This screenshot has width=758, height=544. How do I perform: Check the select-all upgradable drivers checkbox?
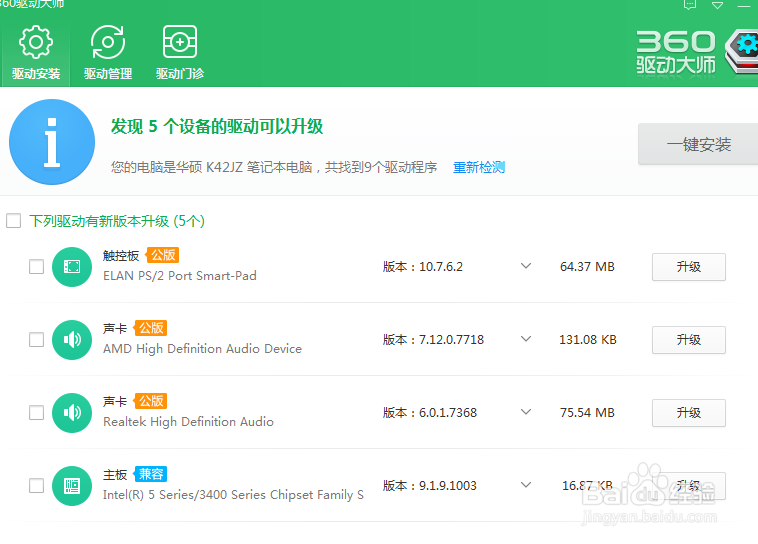14,221
